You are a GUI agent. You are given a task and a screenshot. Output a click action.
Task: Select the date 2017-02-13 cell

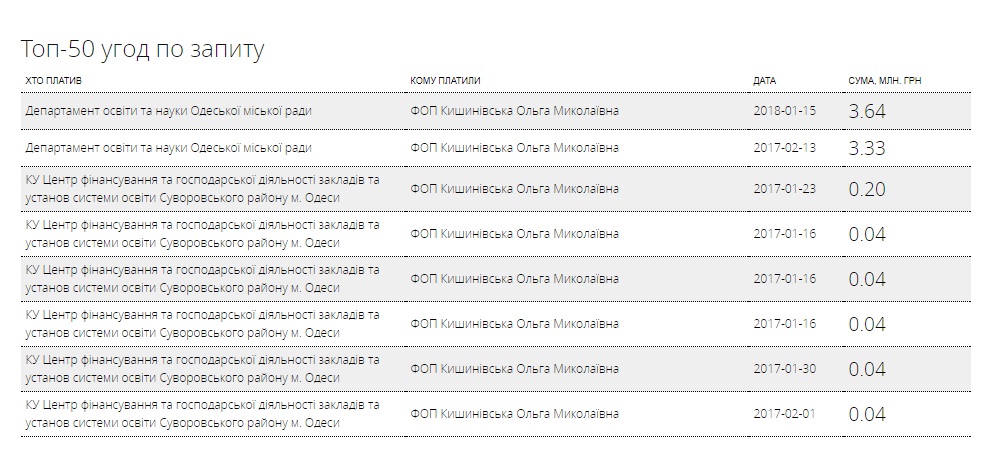click(784, 148)
